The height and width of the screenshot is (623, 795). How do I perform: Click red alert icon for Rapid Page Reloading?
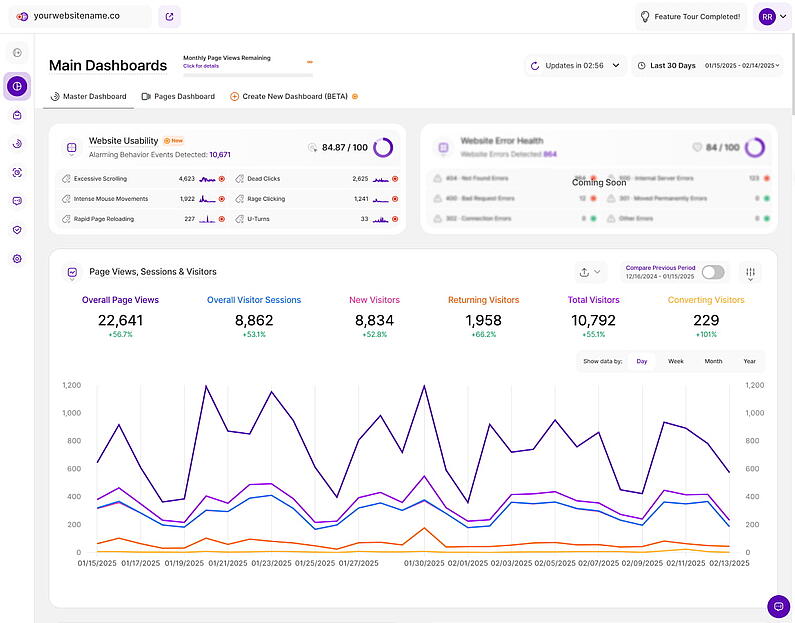pos(222,219)
